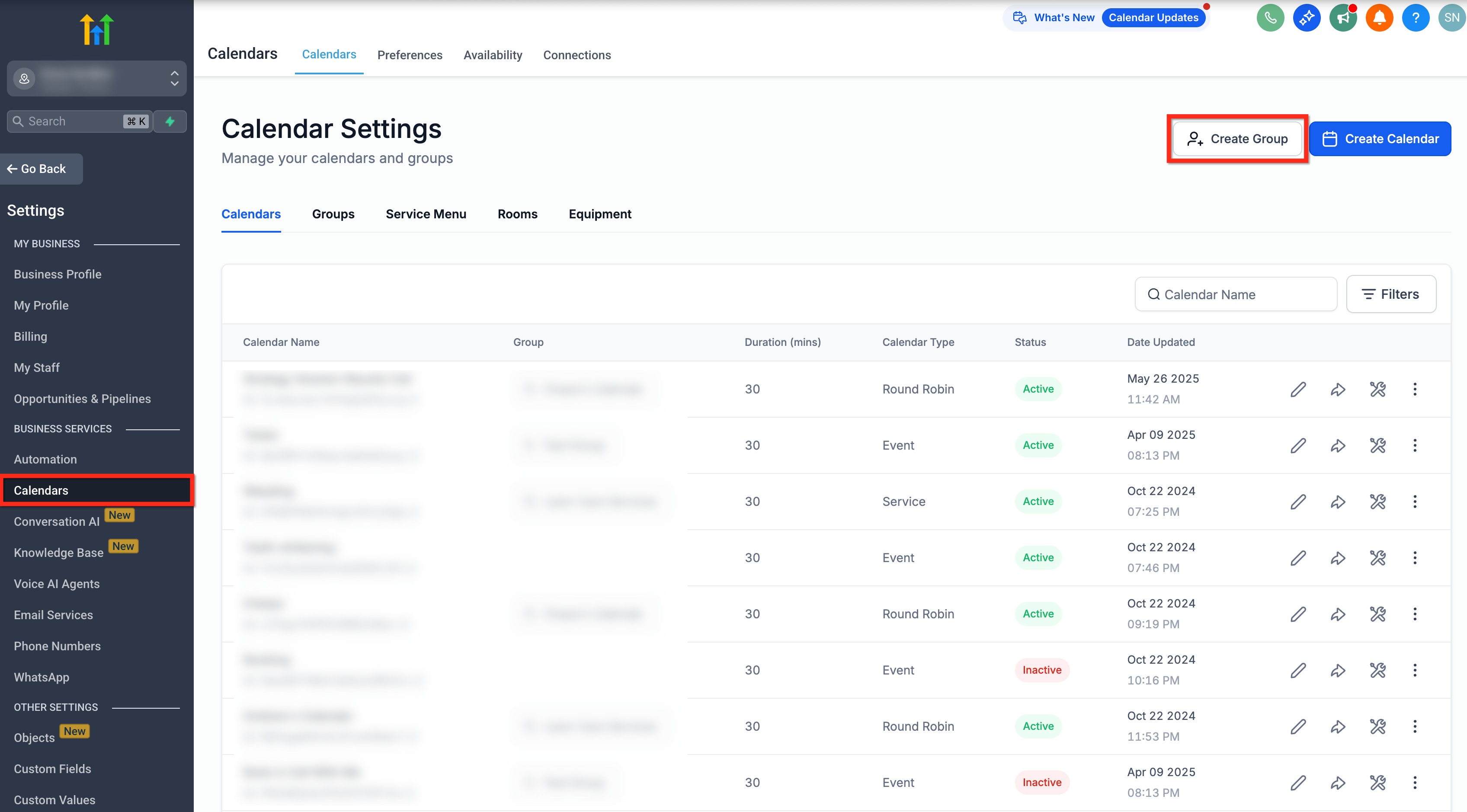Open the Availability tab
This screenshot has height=812, width=1467.
[x=493, y=55]
